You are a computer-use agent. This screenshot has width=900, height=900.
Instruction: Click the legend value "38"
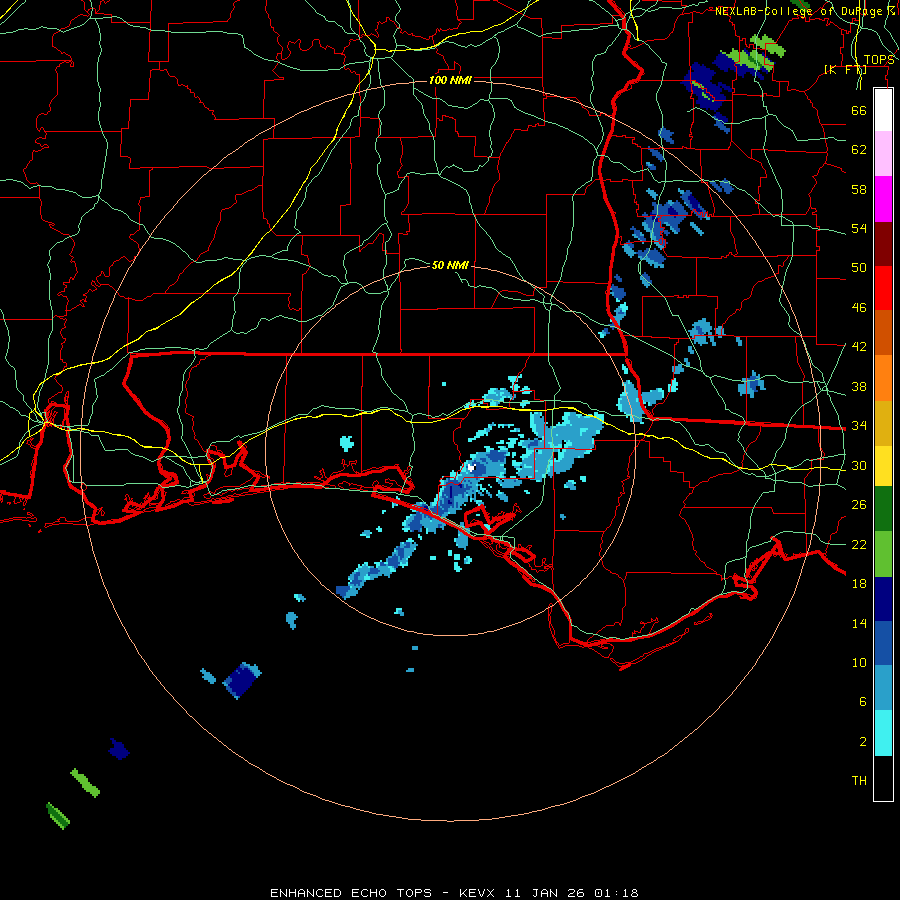click(859, 386)
